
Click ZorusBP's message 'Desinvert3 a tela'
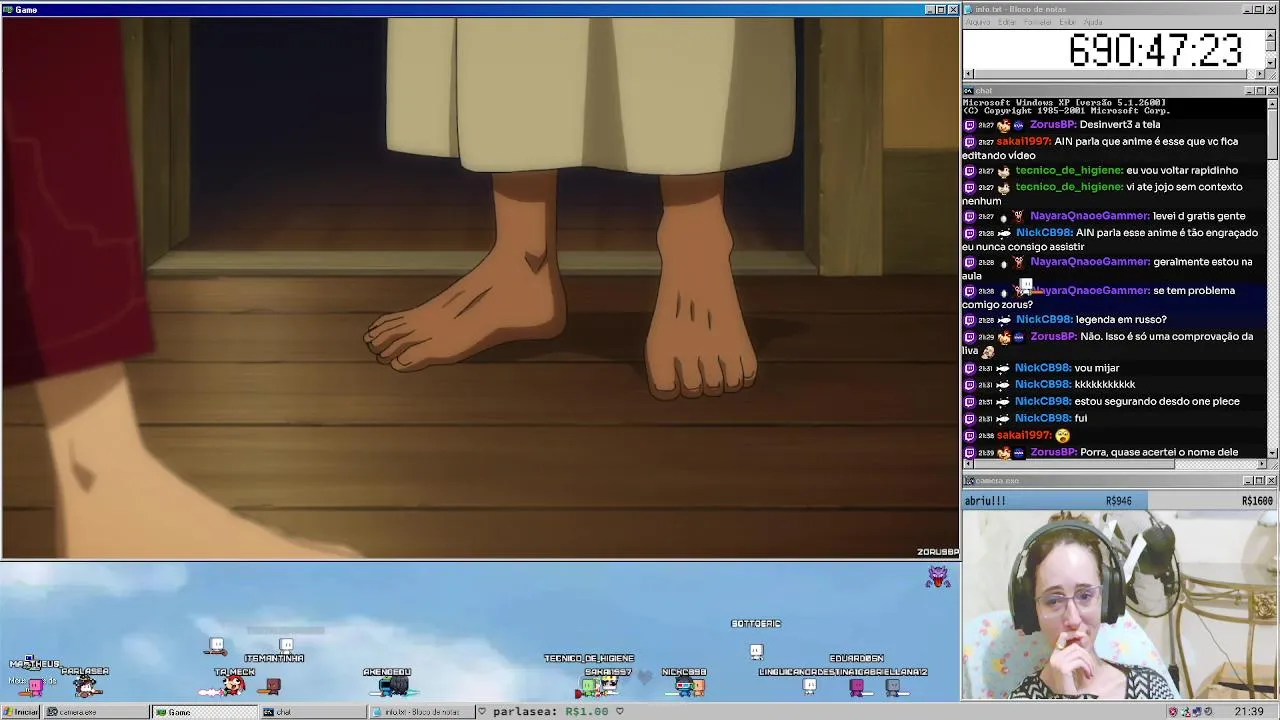point(1122,125)
